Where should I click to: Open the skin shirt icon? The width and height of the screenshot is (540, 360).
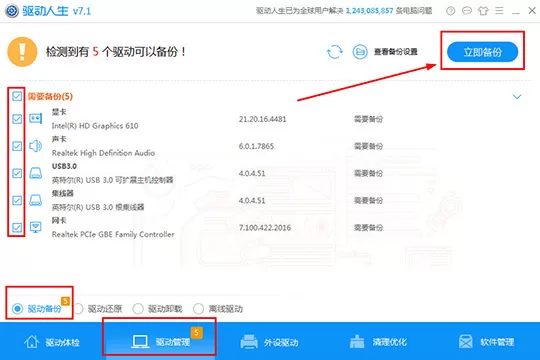click(x=483, y=11)
